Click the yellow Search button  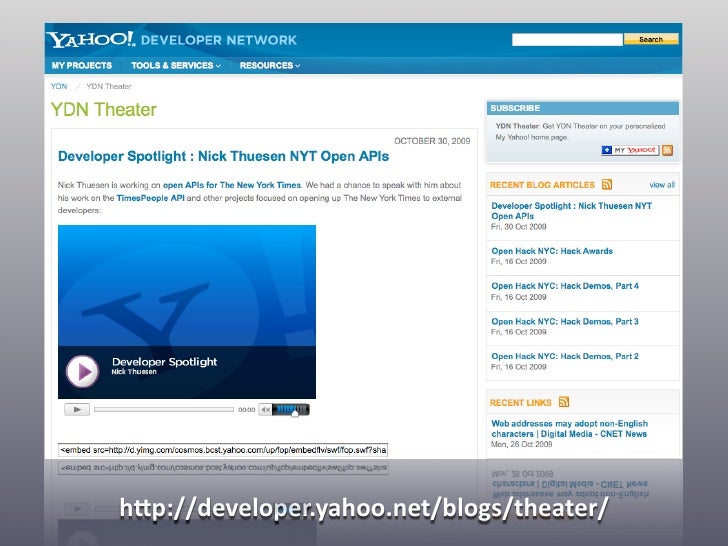650,39
